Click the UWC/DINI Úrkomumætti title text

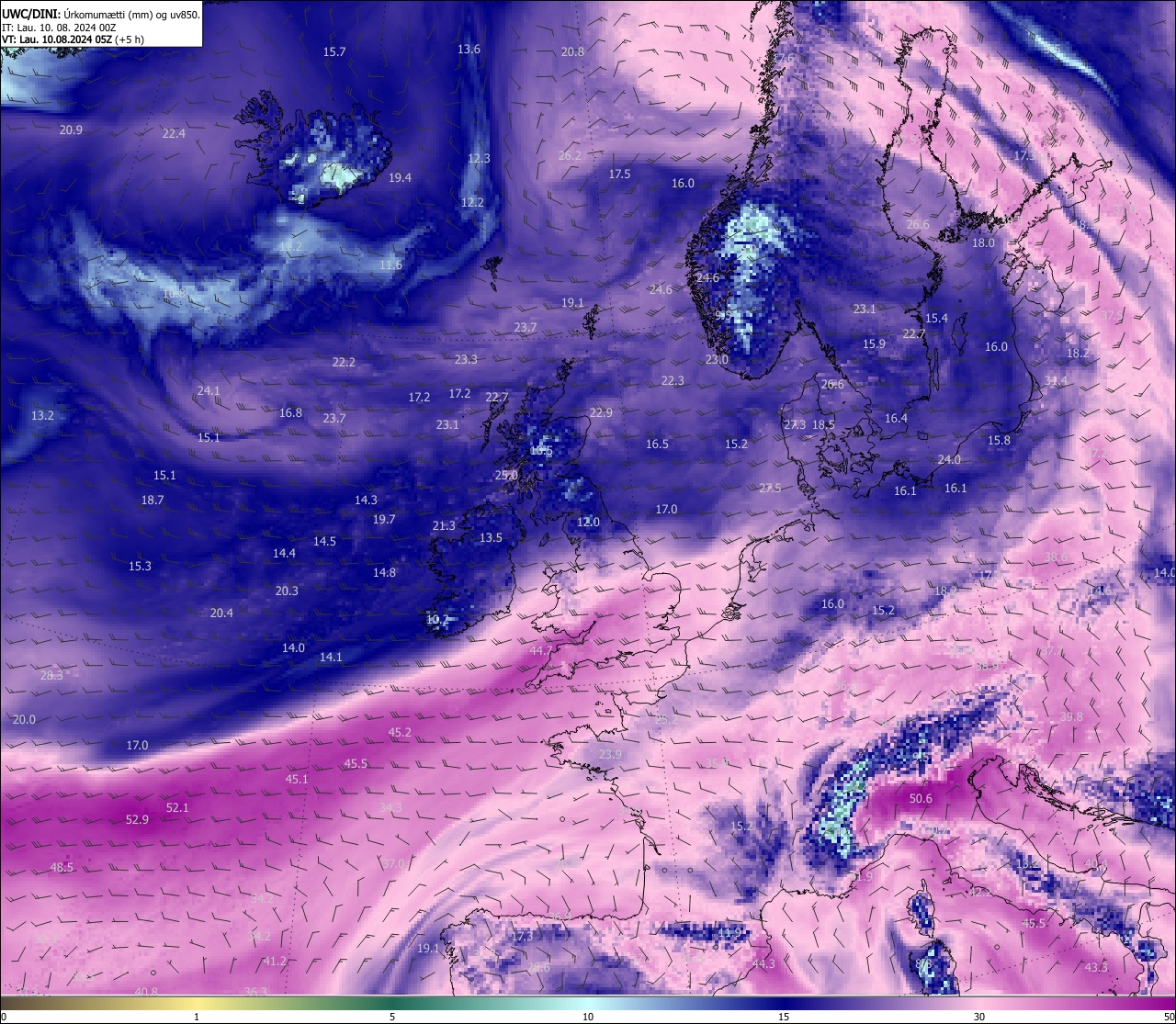[101, 15]
